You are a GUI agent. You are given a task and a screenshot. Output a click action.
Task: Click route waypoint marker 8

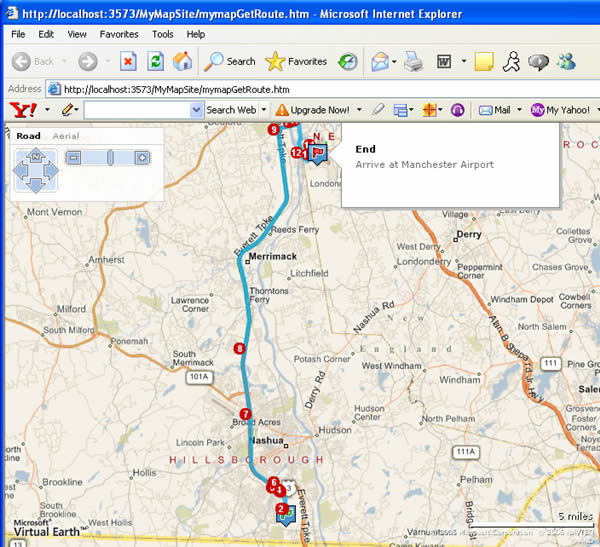(239, 348)
